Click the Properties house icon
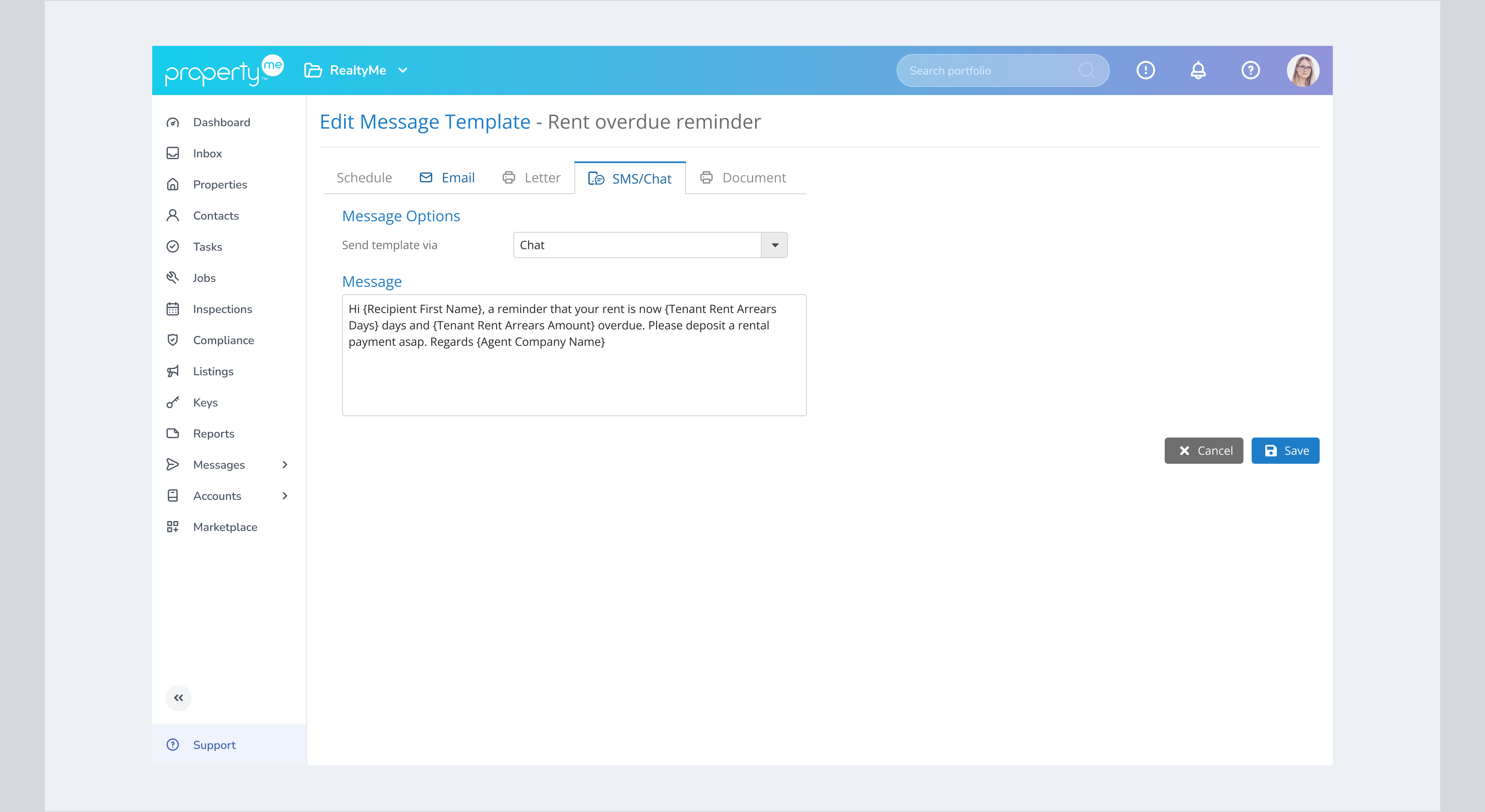The width and height of the screenshot is (1485, 812). pos(172,184)
